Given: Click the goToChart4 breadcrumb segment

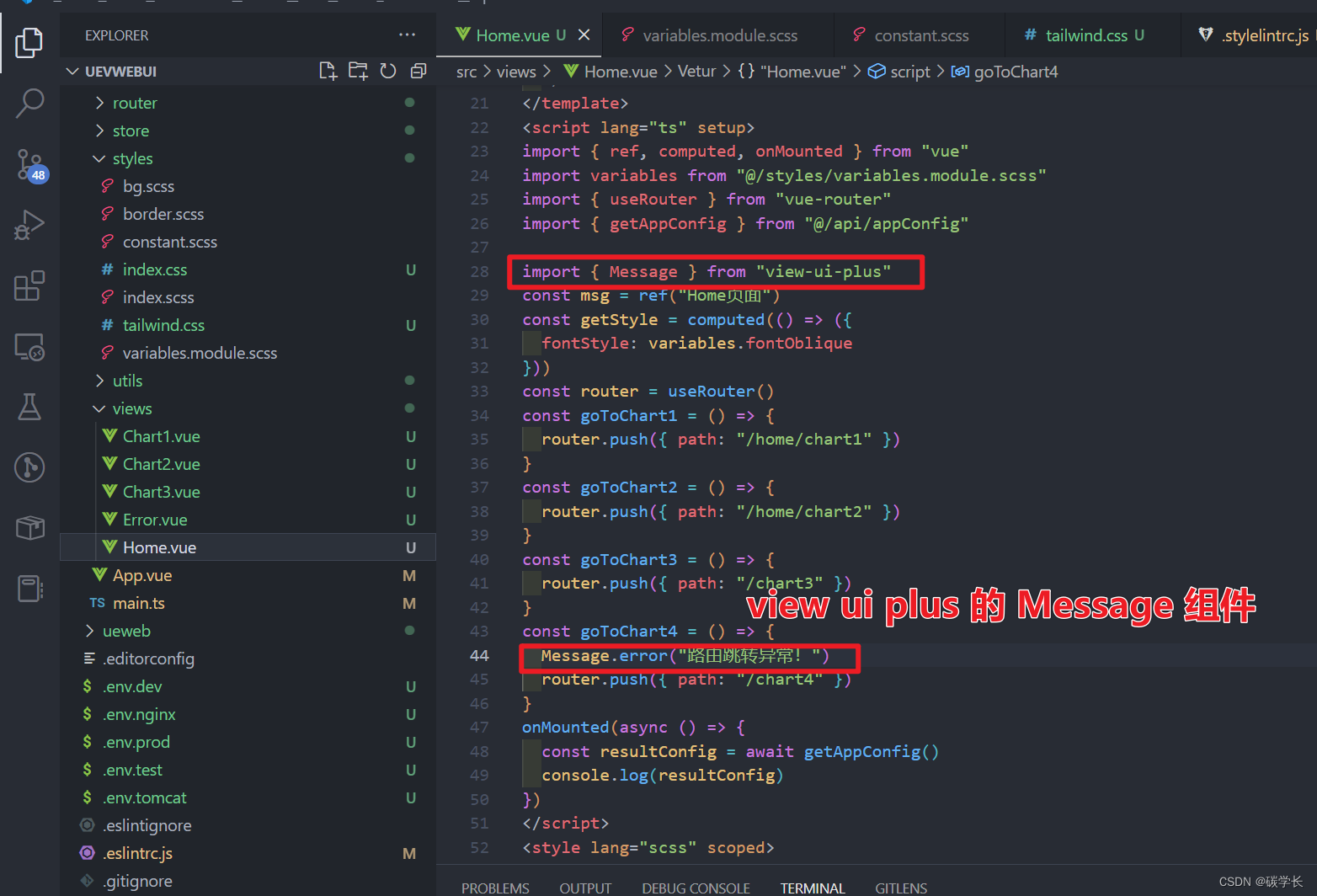Looking at the screenshot, I should (1005, 72).
